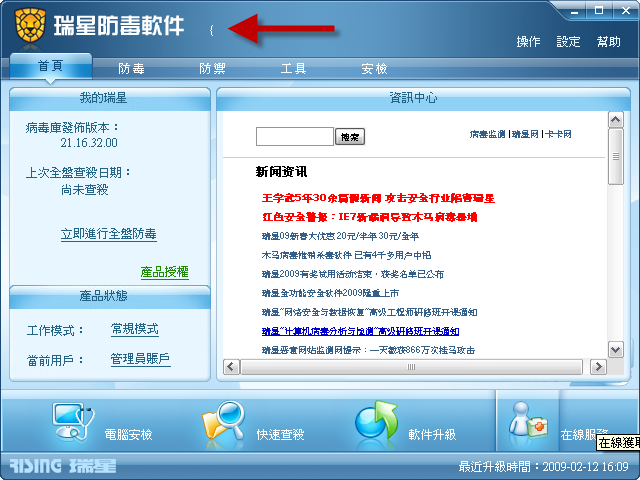Click the 我的瑞星 panel header
Image resolution: width=640 pixels, height=480 pixels.
(x=110, y=98)
